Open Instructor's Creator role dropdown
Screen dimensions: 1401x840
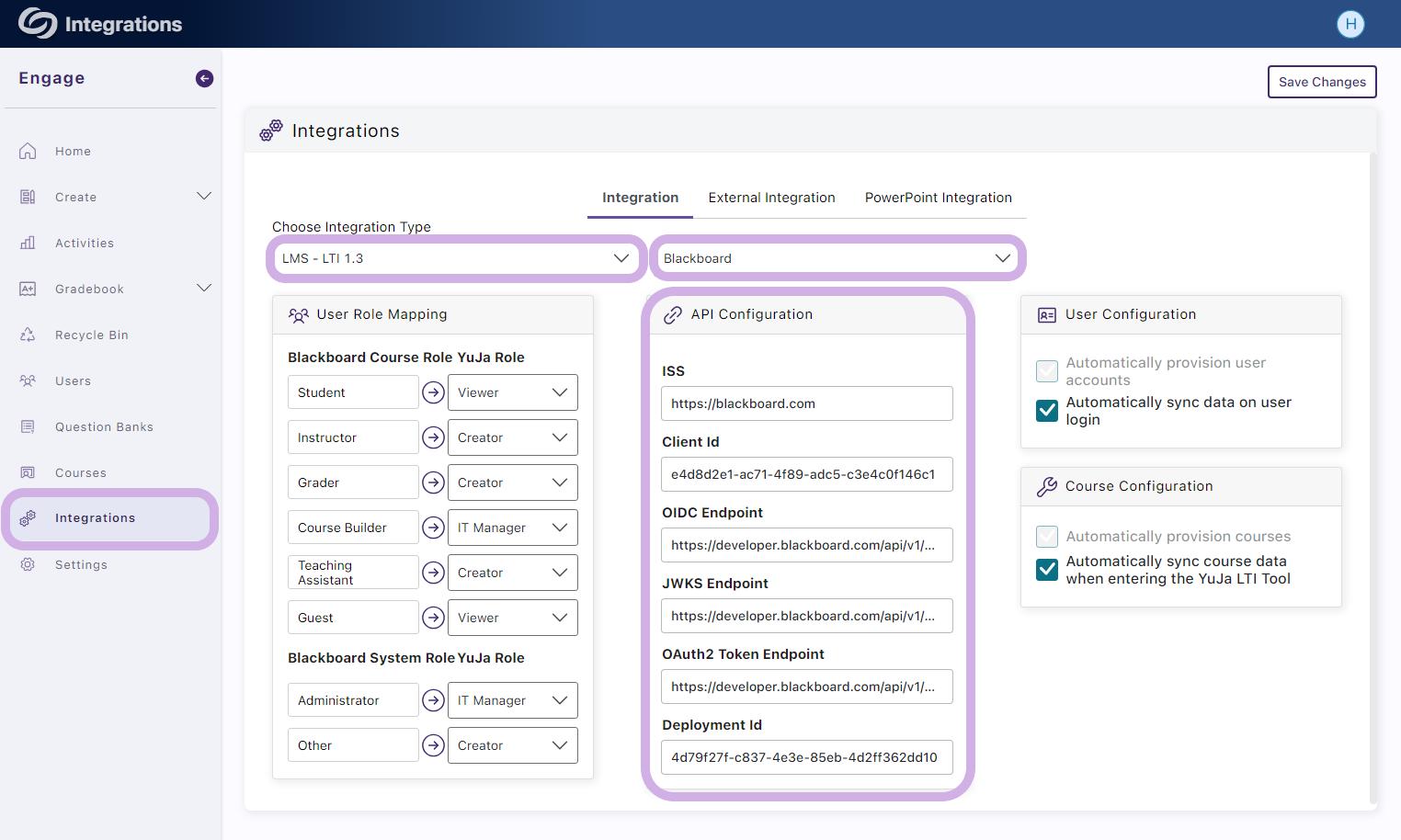tap(512, 437)
